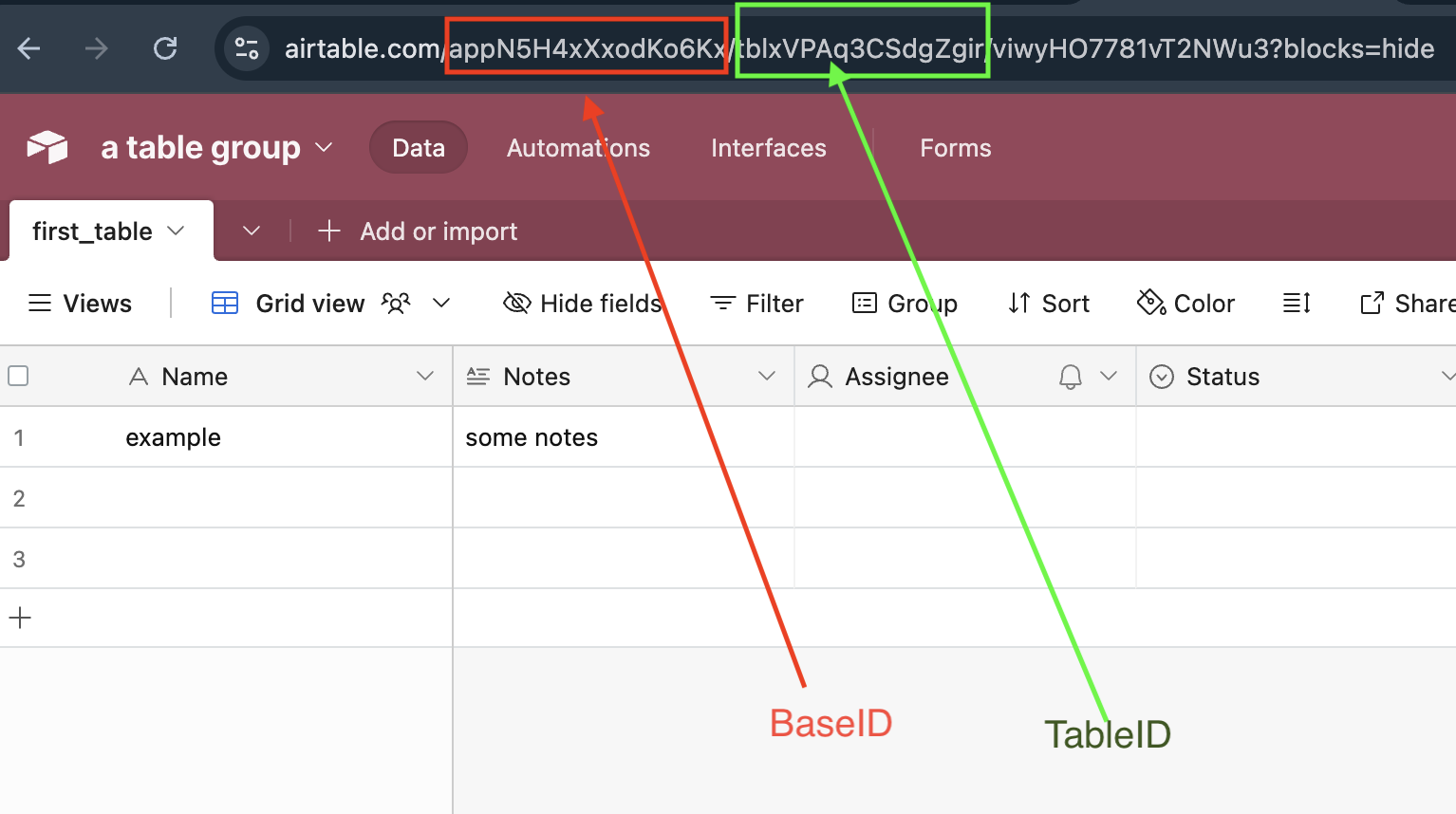1456x814 pixels.
Task: Add a new row with plus icon
Action: tap(20, 619)
